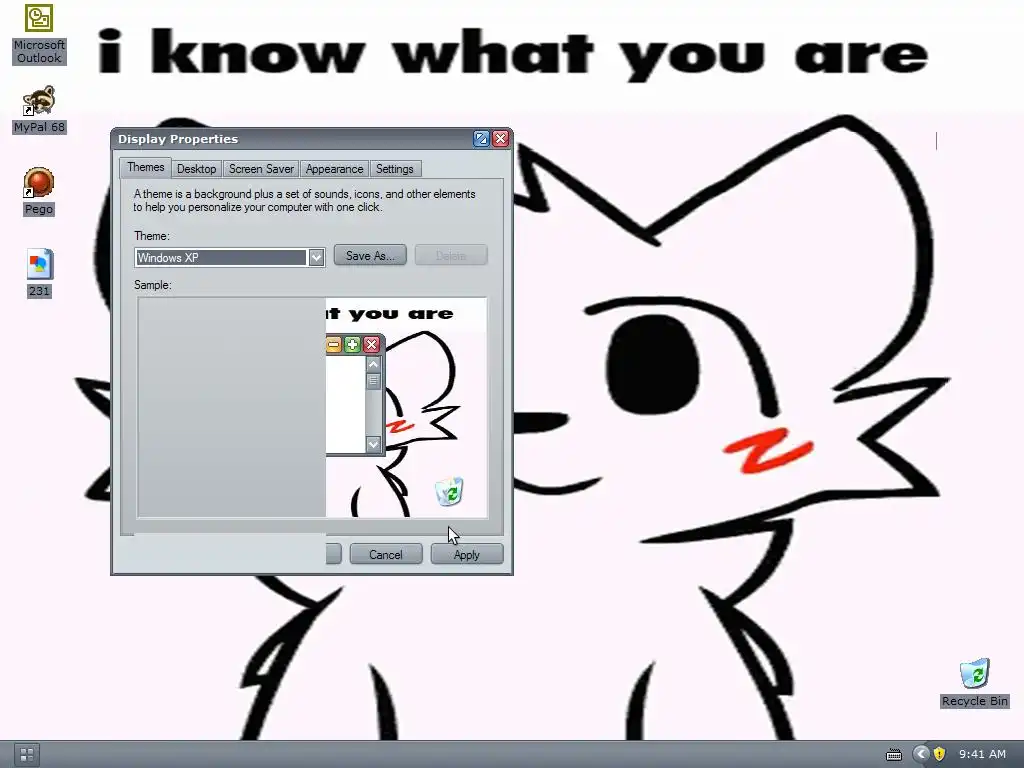Image resolution: width=1024 pixels, height=768 pixels.
Task: Click the Apply button
Action: tap(467, 554)
